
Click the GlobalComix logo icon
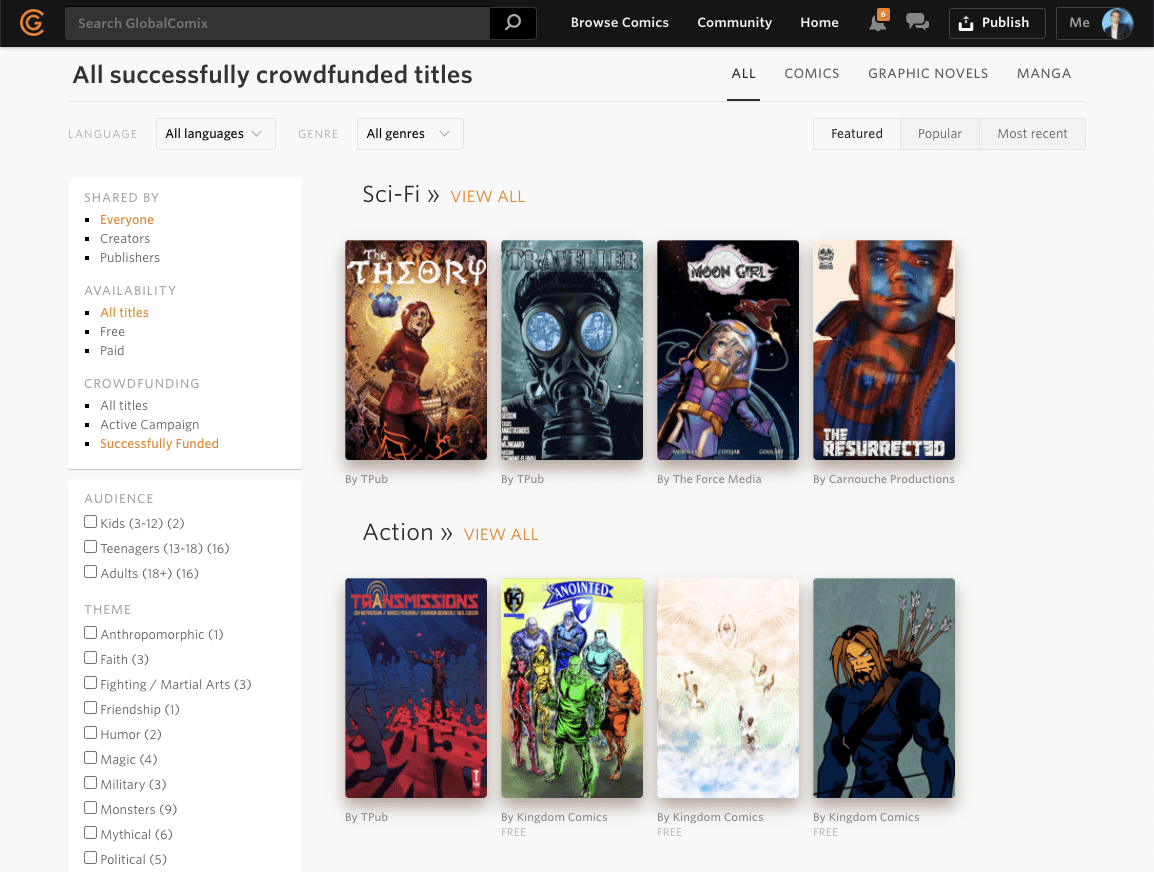[x=32, y=23]
